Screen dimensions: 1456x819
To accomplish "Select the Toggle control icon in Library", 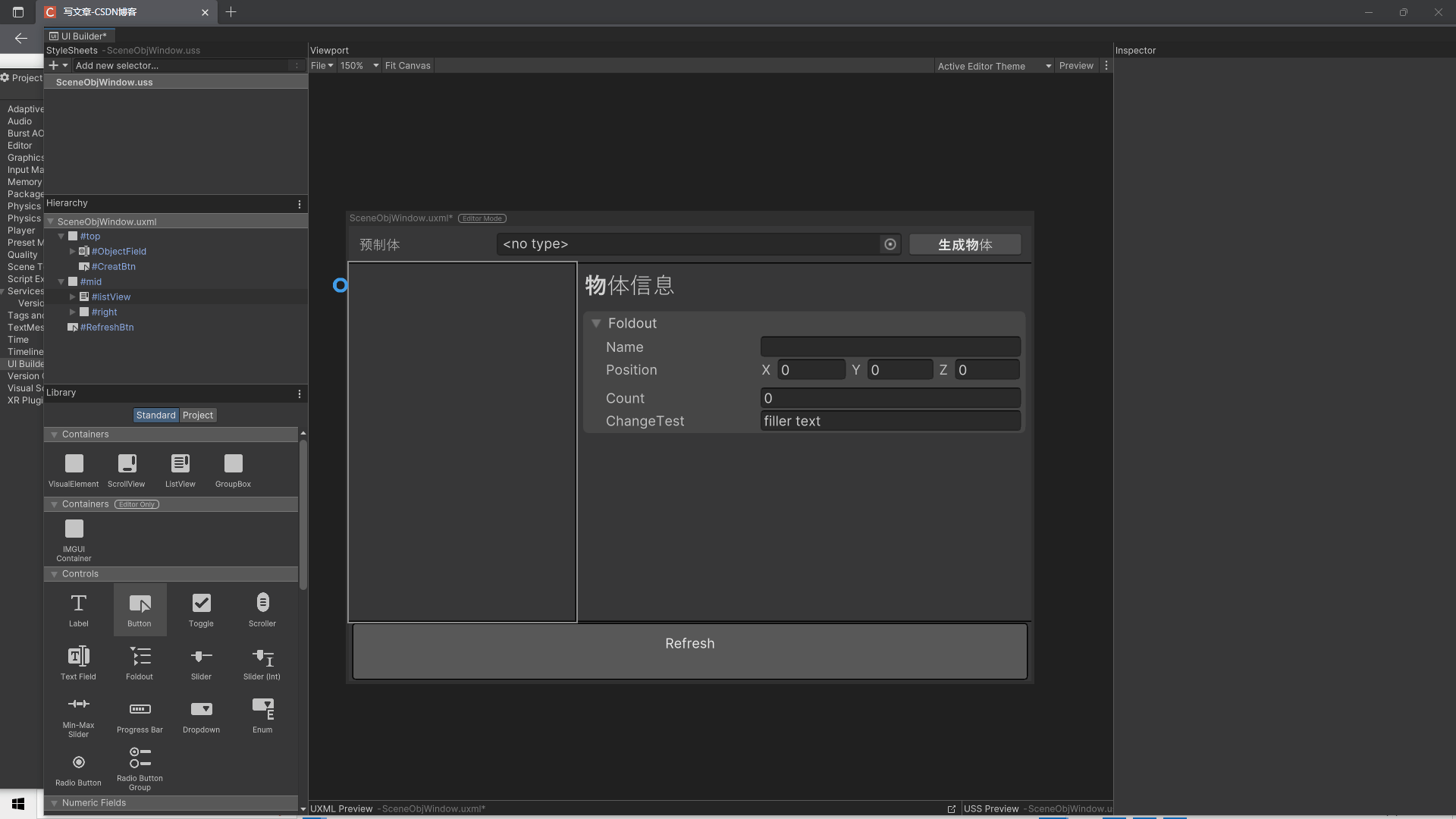I will point(201,604).
